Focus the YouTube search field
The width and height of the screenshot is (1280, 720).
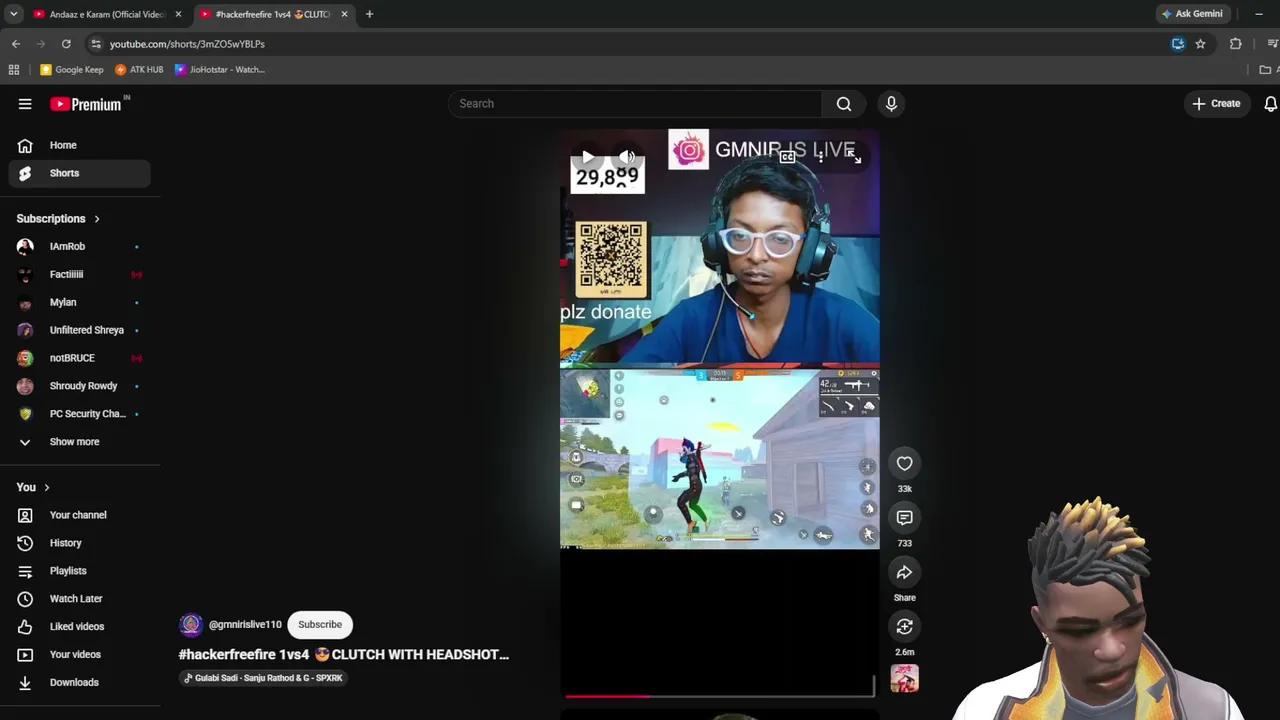click(635, 104)
